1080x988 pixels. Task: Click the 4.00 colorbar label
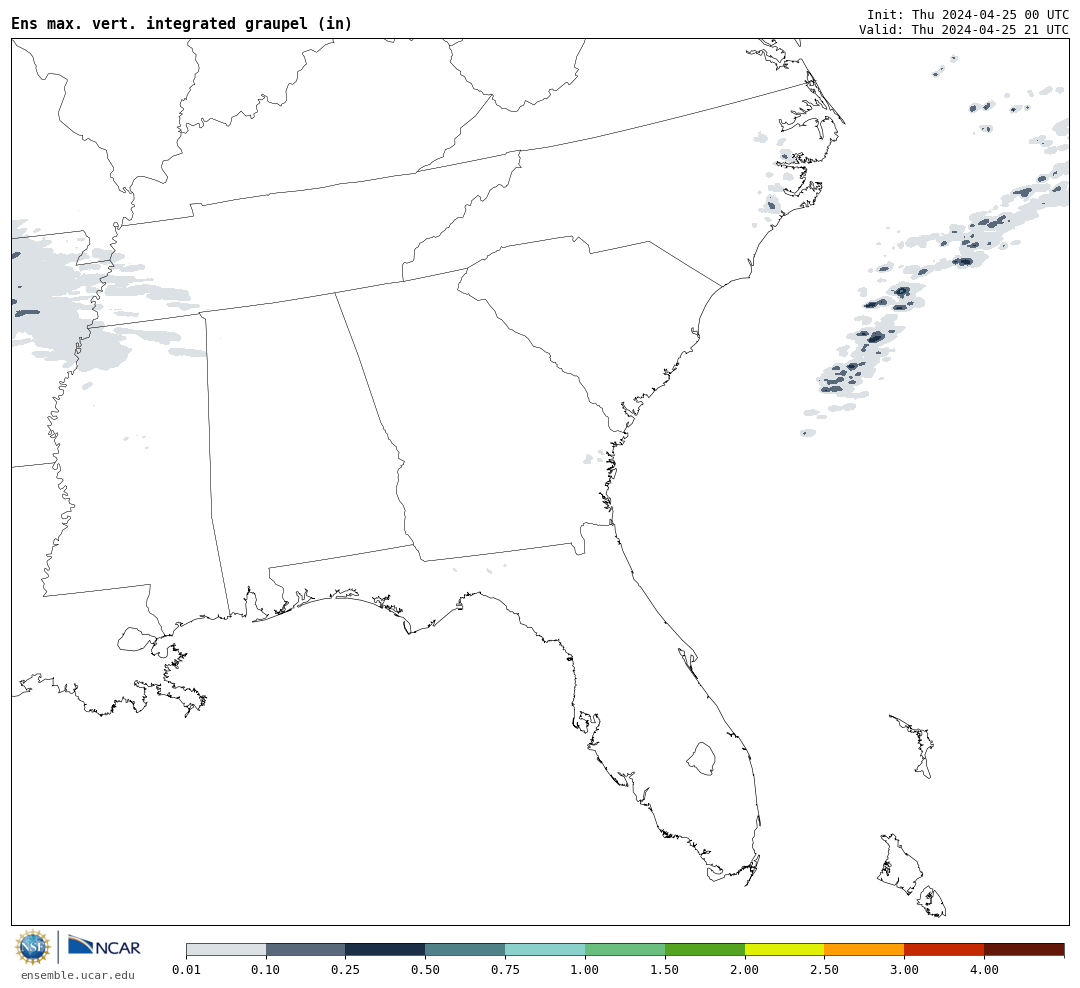[984, 969]
